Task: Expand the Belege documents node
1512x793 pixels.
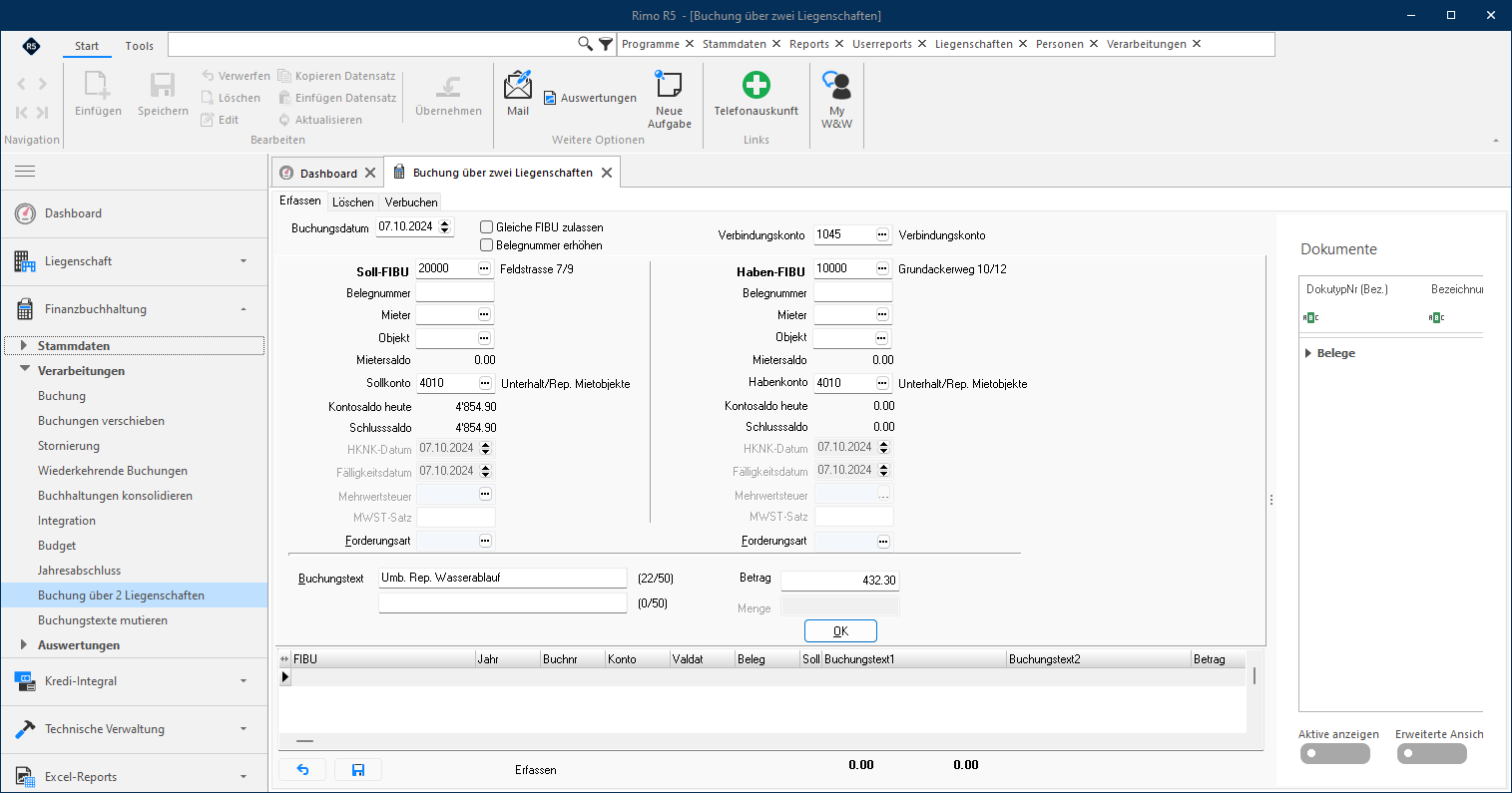Action: (x=1308, y=353)
